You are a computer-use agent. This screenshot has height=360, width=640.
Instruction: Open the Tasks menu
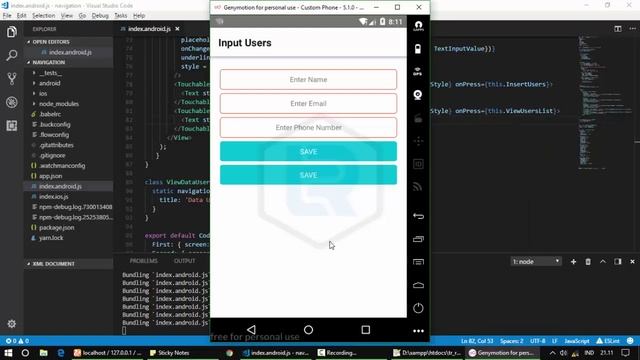[120, 16]
